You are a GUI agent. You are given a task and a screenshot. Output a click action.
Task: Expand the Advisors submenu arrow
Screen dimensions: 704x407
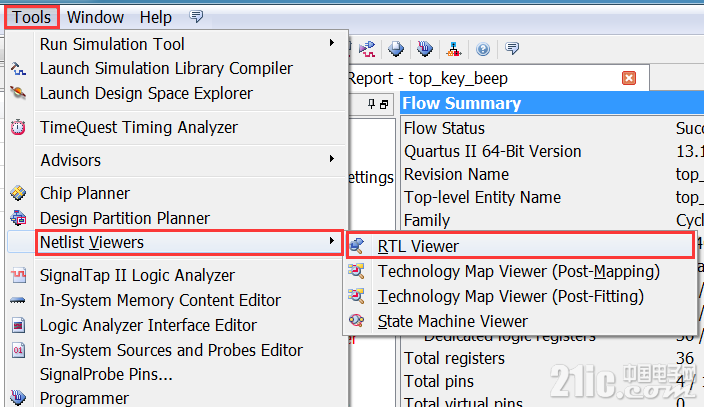point(332,159)
